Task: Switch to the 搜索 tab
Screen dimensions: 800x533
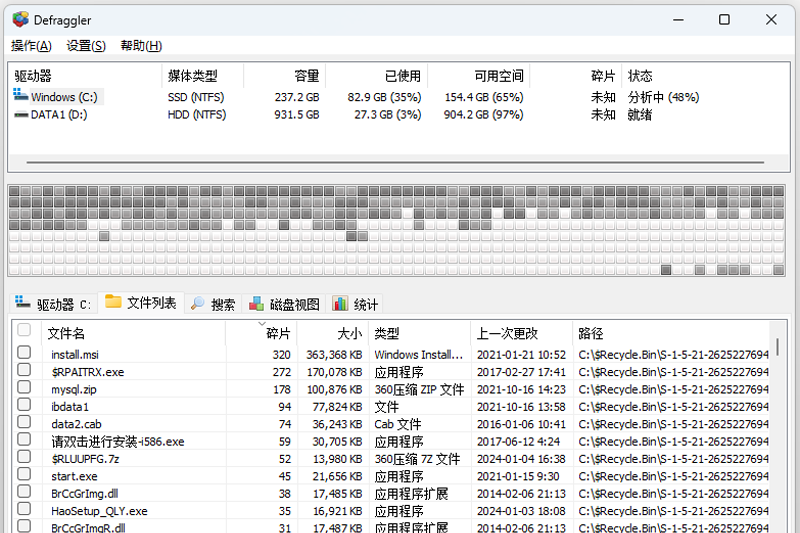Action: click(213, 304)
